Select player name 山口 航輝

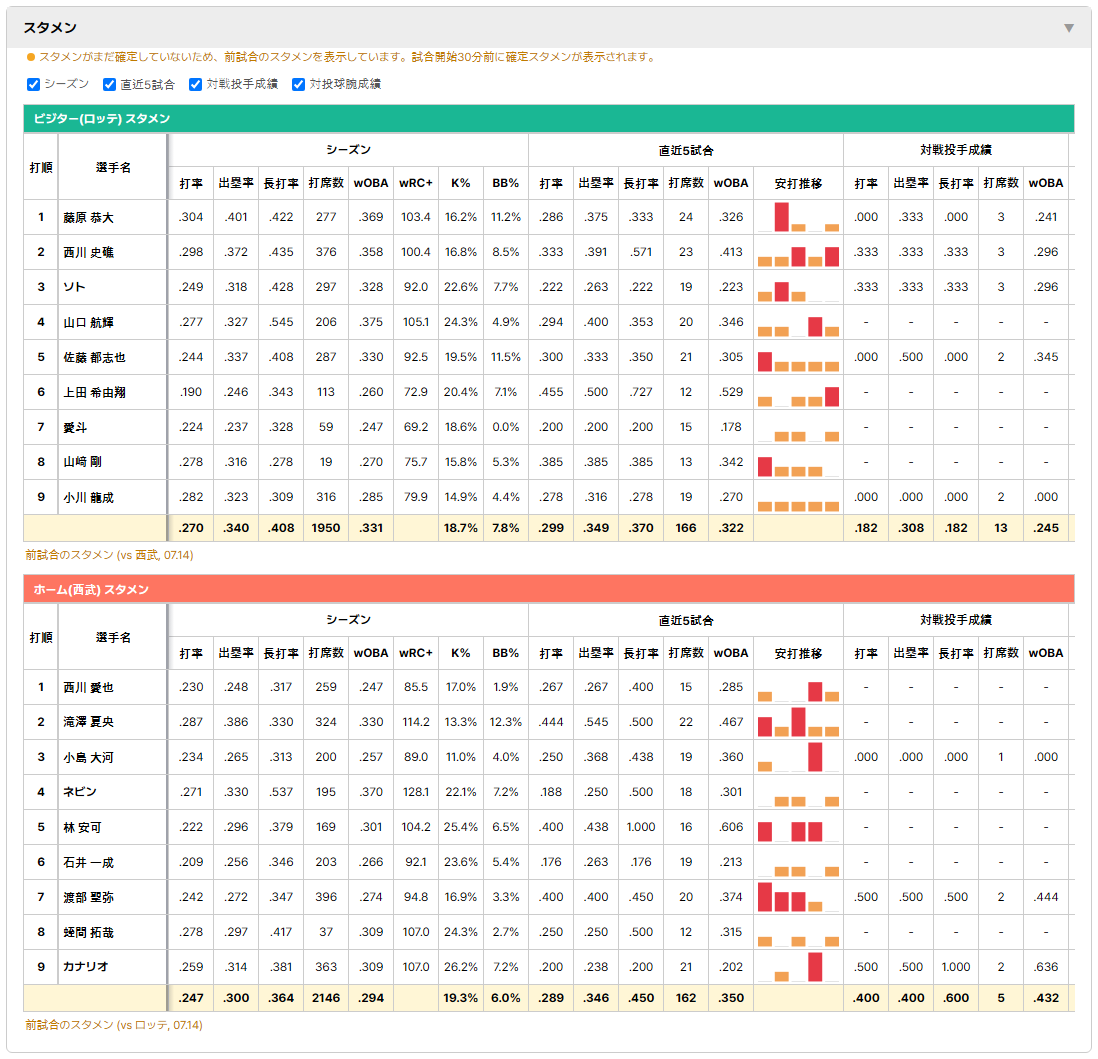(x=89, y=323)
